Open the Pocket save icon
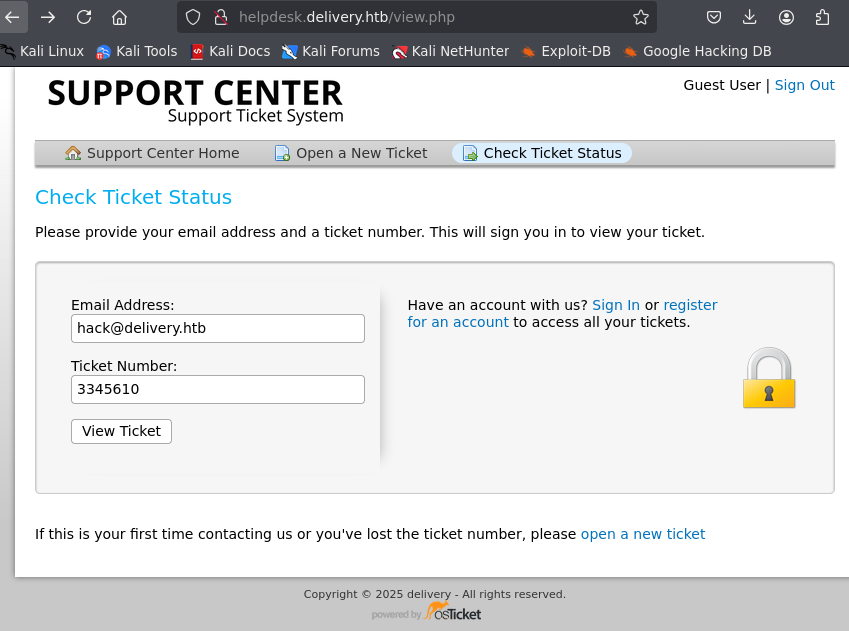The image size is (849, 631). coord(714,17)
